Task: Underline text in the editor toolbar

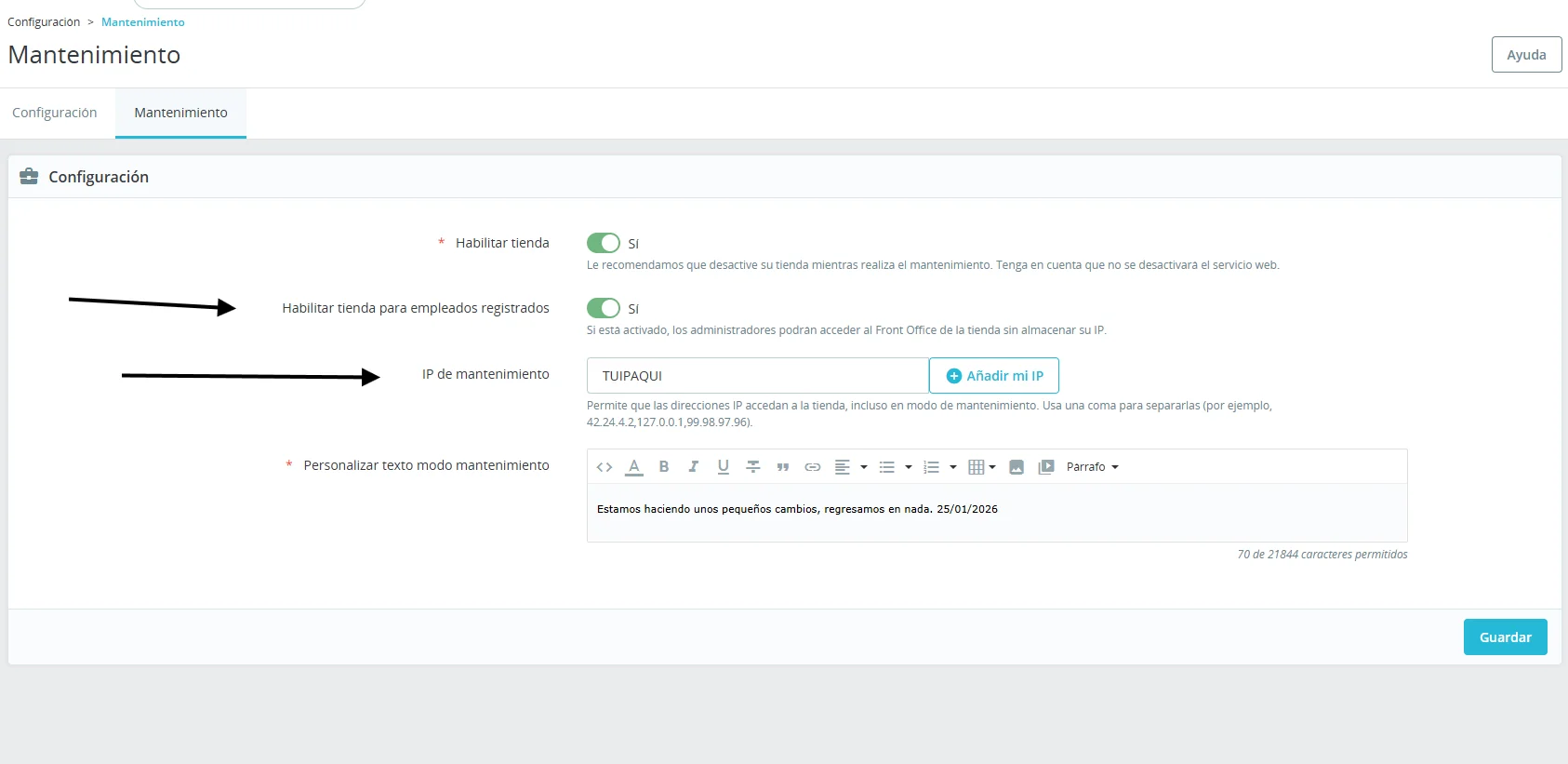Action: [723, 467]
